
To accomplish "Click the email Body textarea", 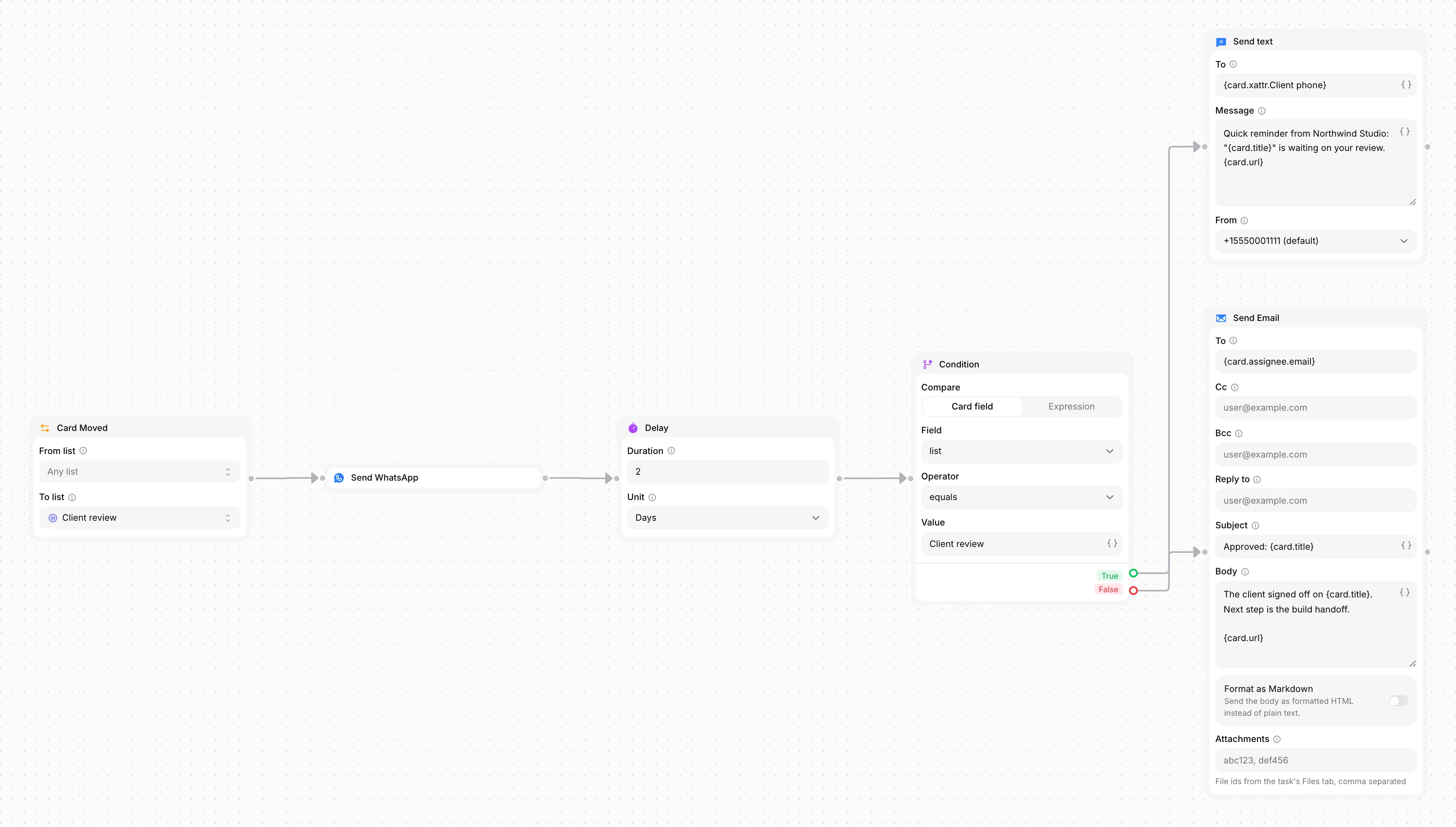I will 1315,624.
